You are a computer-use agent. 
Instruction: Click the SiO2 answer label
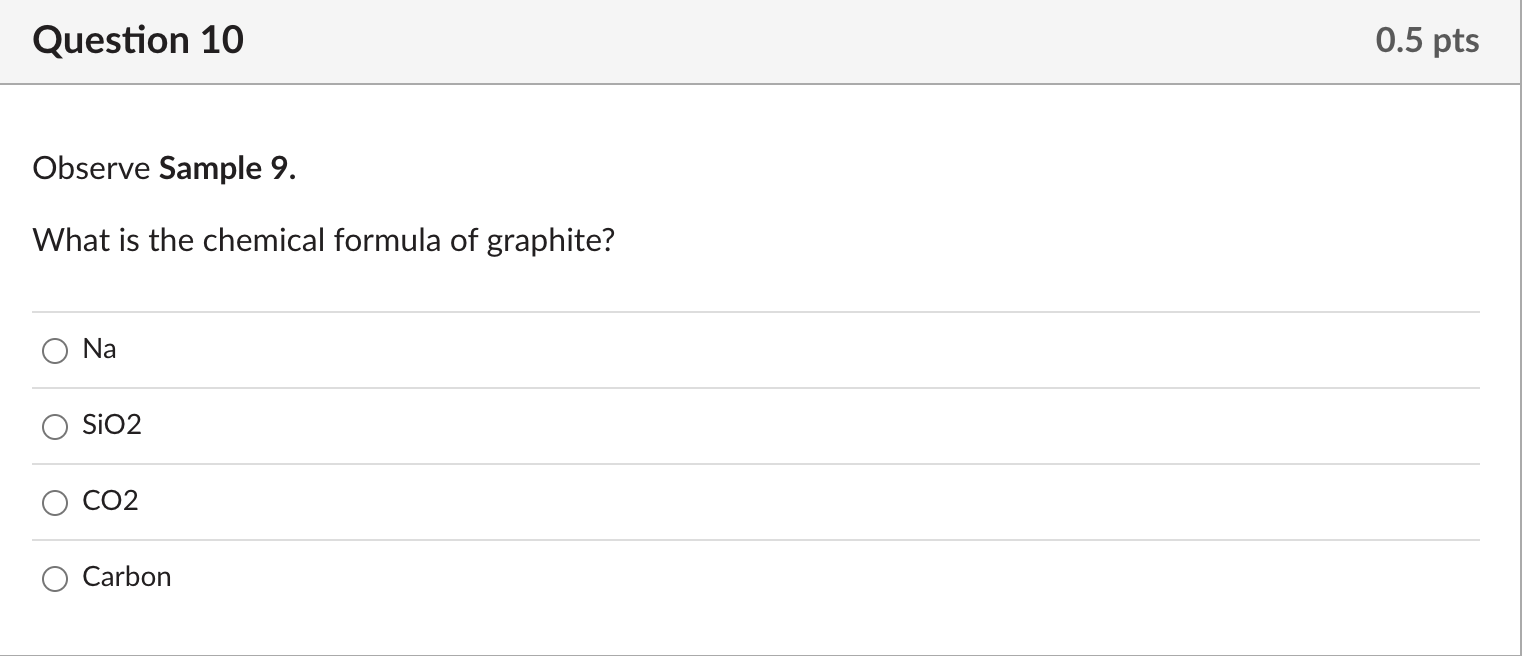[111, 425]
